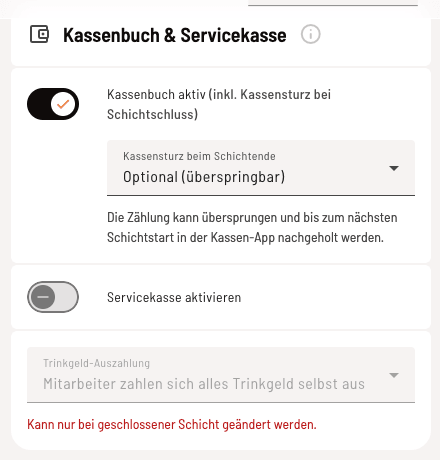Open the Kassensturz beim Schichtende dropdown
Viewport: 440px width, 460px height.
coord(261,168)
